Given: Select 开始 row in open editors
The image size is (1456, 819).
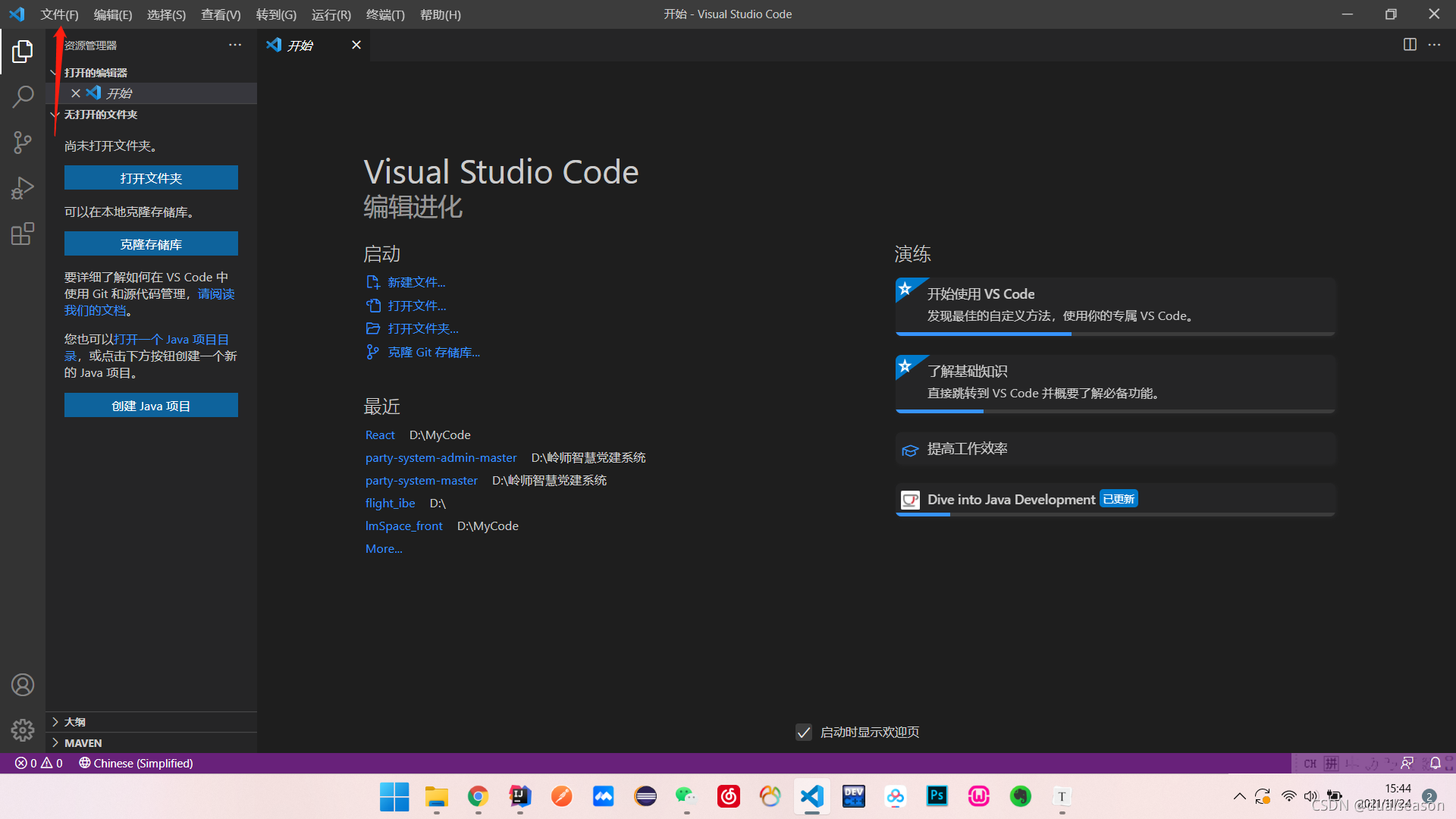Looking at the screenshot, I should pyautogui.click(x=152, y=93).
